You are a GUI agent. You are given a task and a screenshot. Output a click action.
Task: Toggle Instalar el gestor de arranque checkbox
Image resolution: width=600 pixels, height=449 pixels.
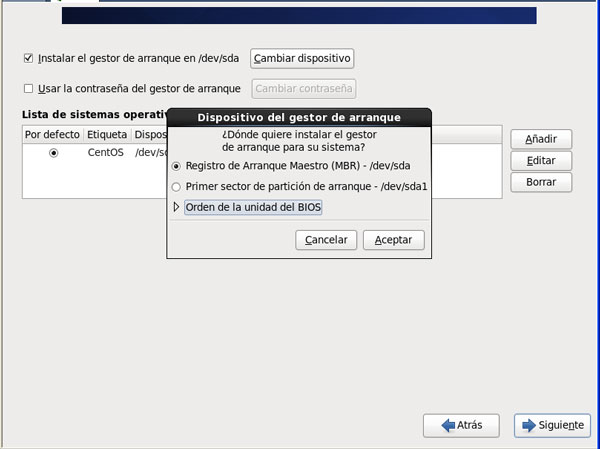point(28,58)
